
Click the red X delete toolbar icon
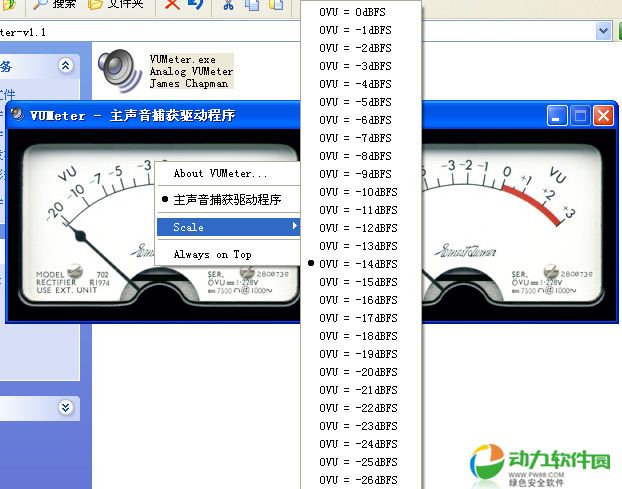point(172,5)
